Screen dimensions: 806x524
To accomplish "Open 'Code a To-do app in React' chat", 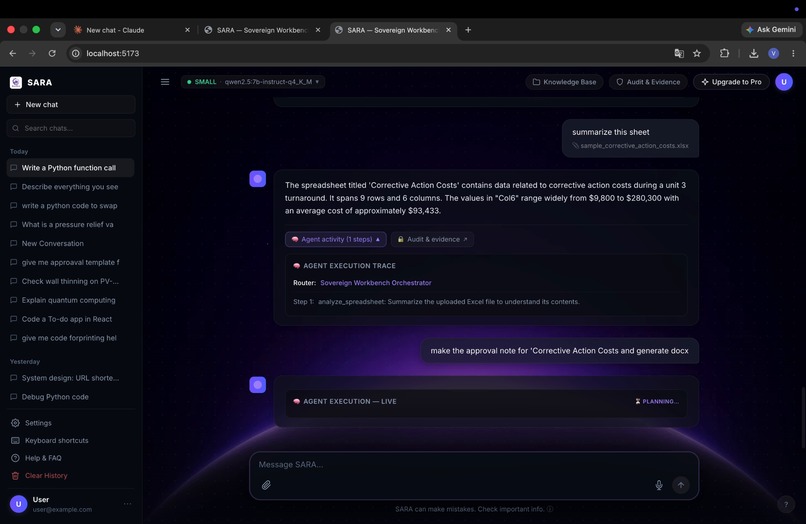I will [70, 319].
